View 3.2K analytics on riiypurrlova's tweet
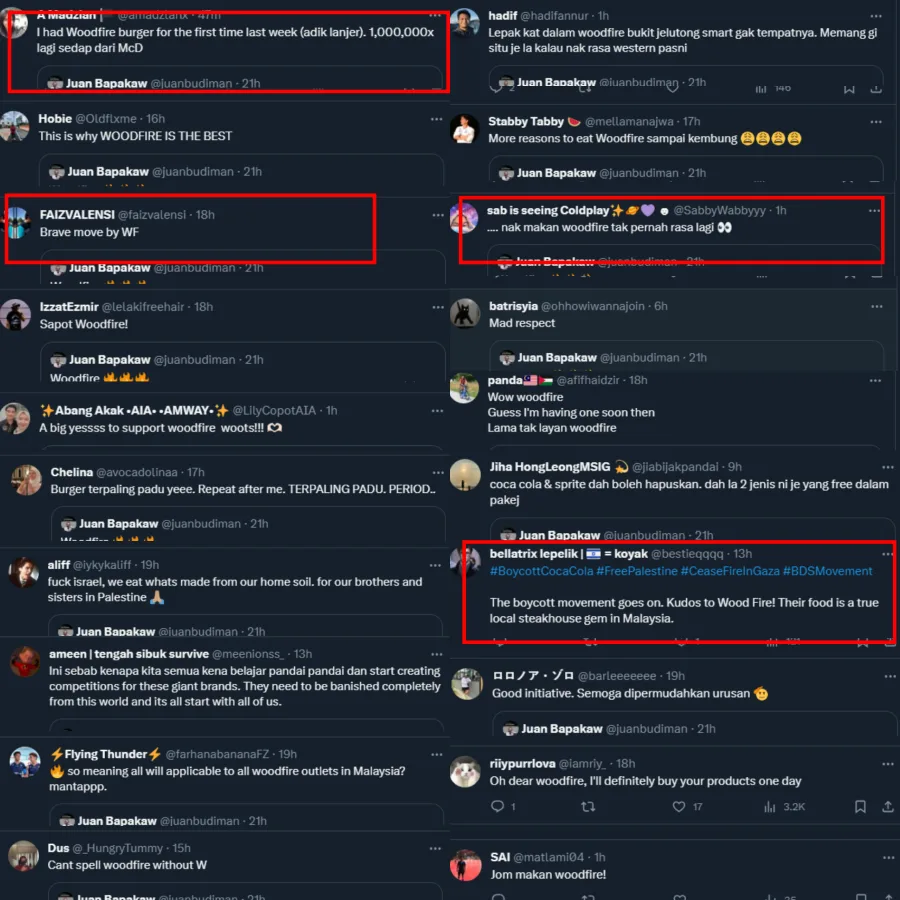Screen dimensions: 900x900 784,806
